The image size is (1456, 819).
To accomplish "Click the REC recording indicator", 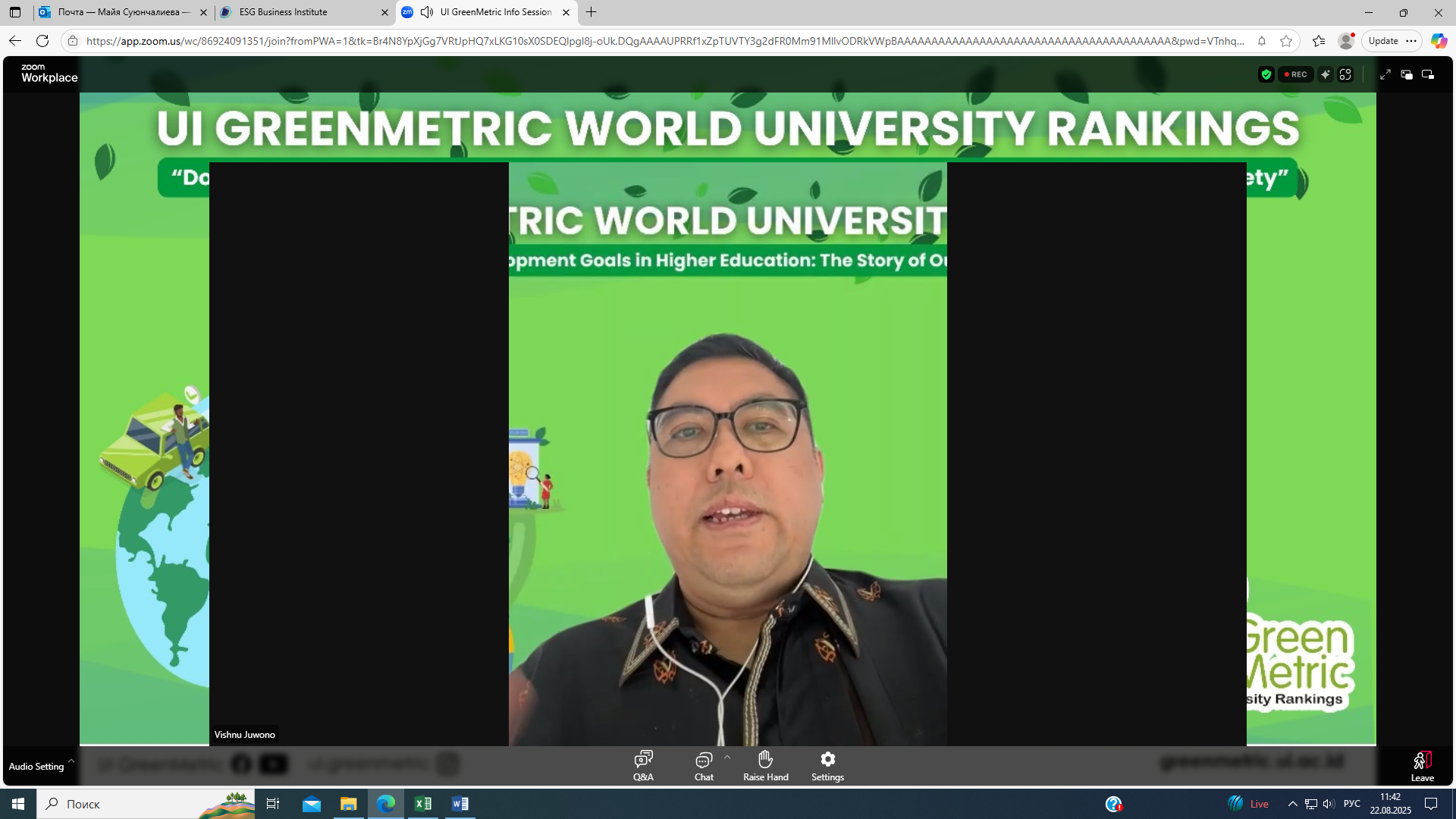I will [1295, 74].
